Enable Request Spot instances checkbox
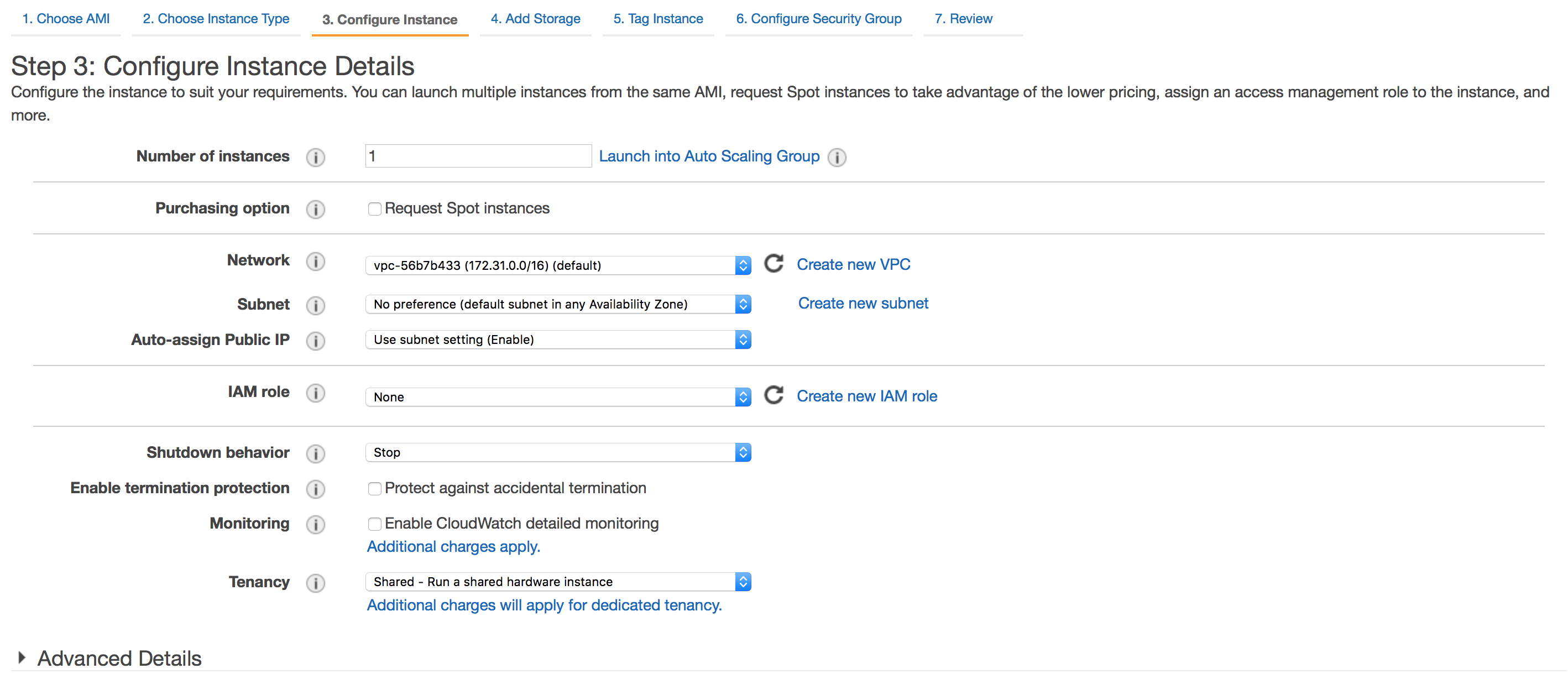Image resolution: width=1568 pixels, height=700 pixels. click(x=374, y=209)
